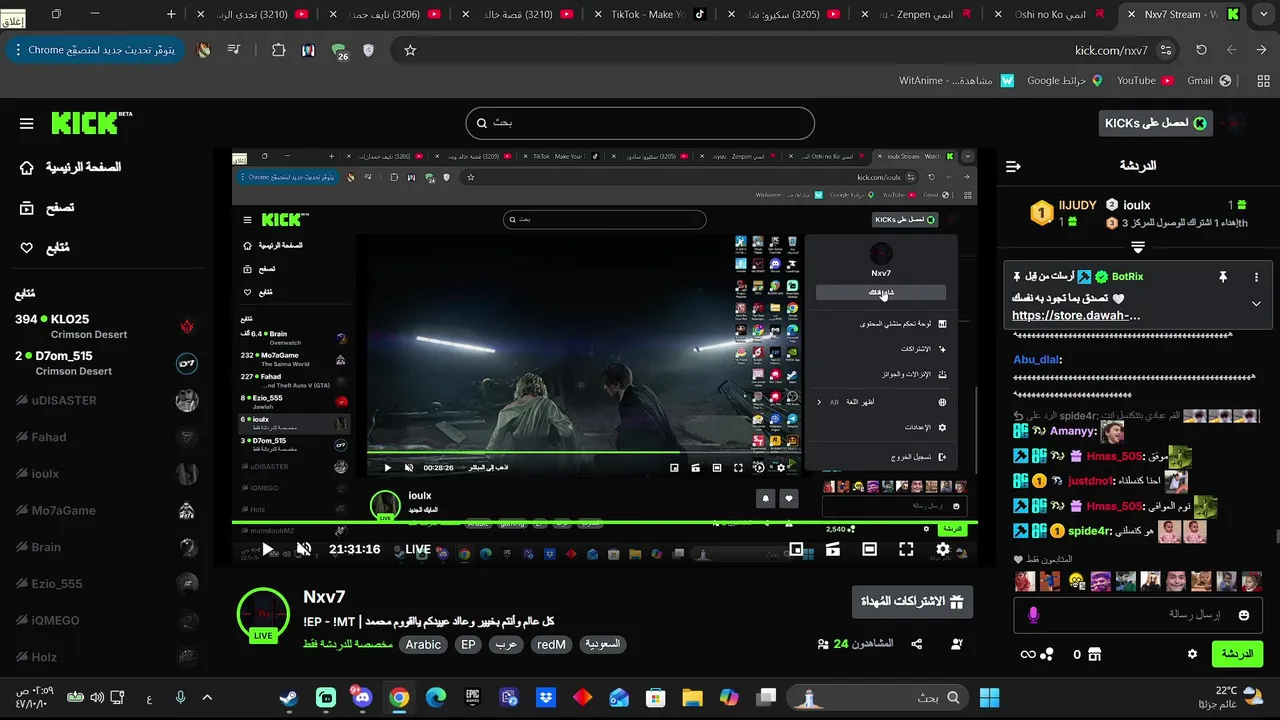Open the Gmail bookmark
Screen dimensions: 1280x720
point(1207,80)
